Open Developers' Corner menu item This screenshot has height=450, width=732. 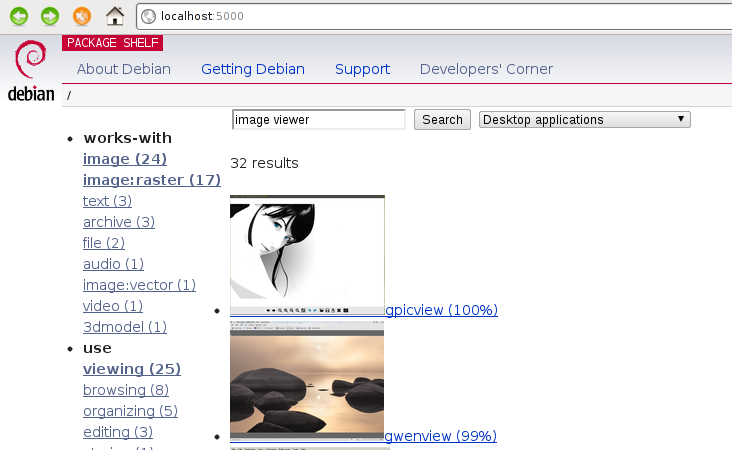coord(486,69)
